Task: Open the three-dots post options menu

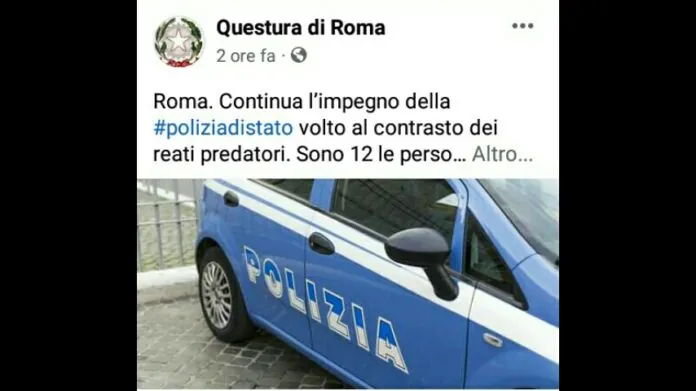Action: point(522,26)
